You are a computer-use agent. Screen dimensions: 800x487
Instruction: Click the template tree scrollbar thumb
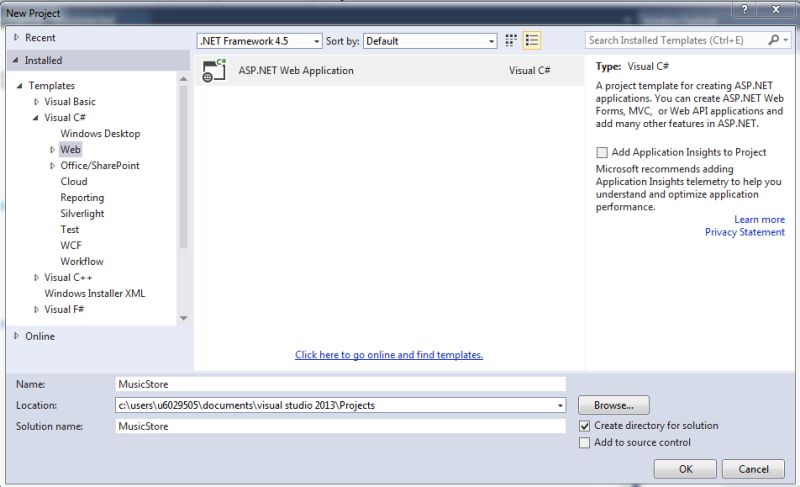(184, 167)
